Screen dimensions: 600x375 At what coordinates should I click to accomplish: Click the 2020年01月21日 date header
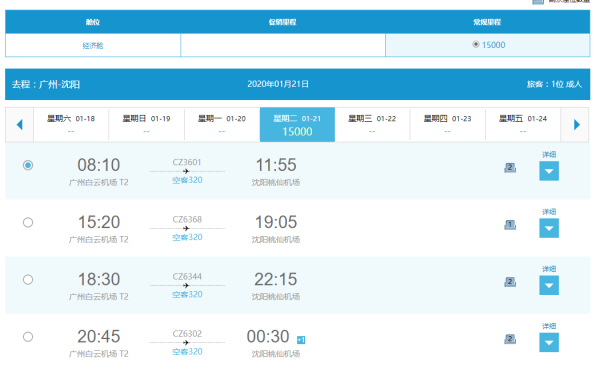pyautogui.click(x=278, y=84)
